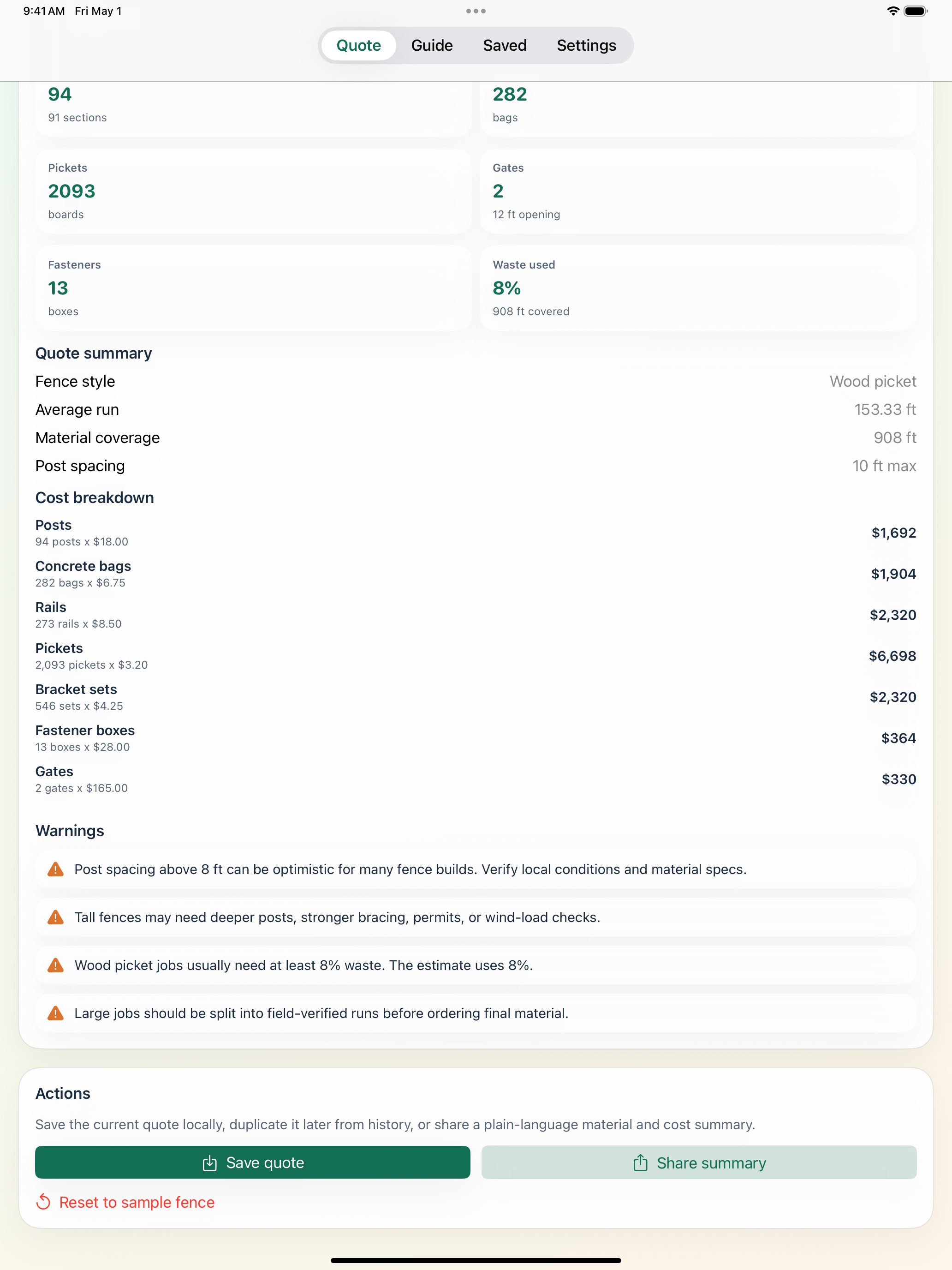Tap the three-dot multitasking icon at top
The width and height of the screenshot is (952, 1270).
(476, 11)
